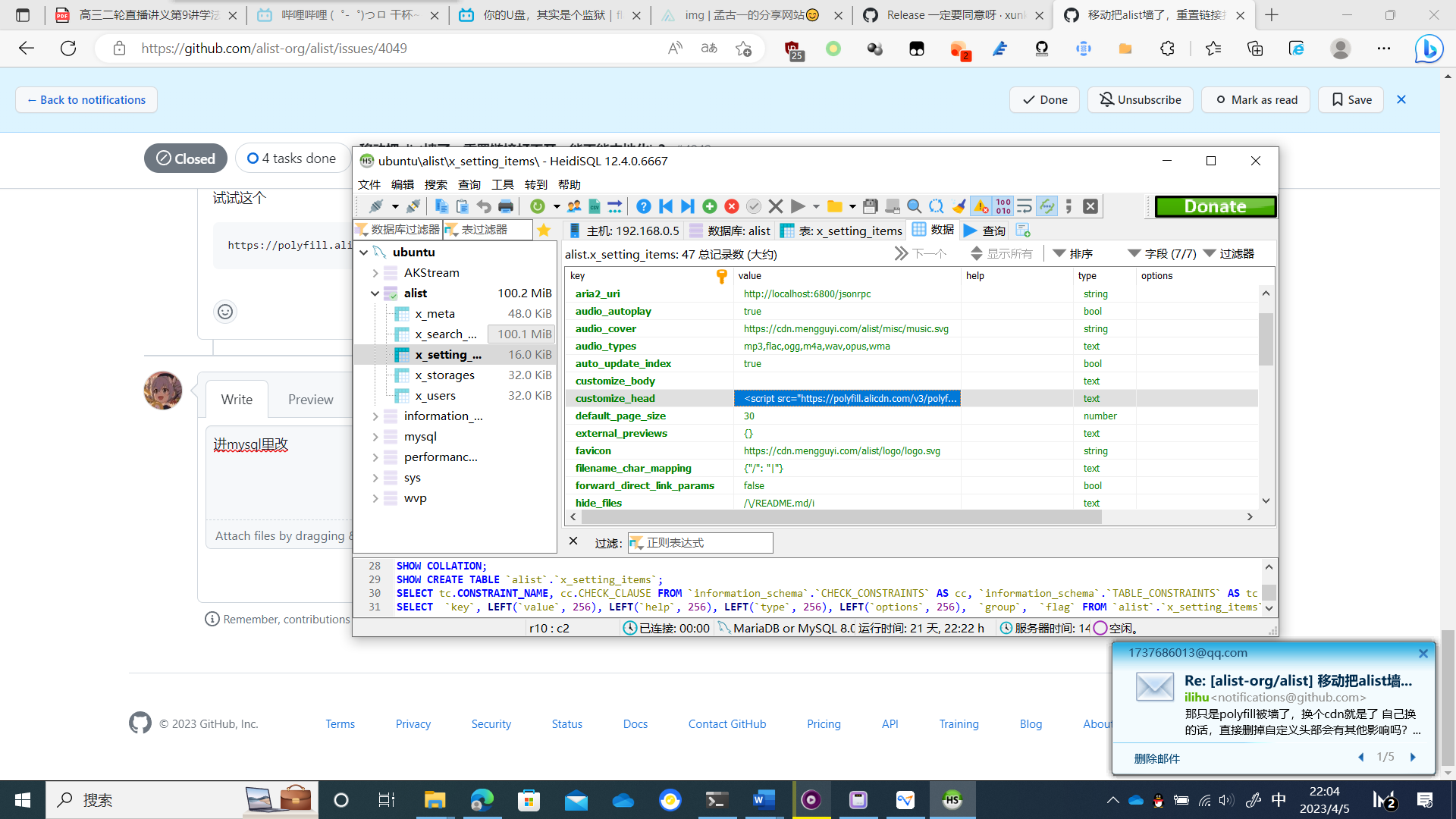Open the User manager icon
Screen dimensions: 1456x819
[573, 206]
